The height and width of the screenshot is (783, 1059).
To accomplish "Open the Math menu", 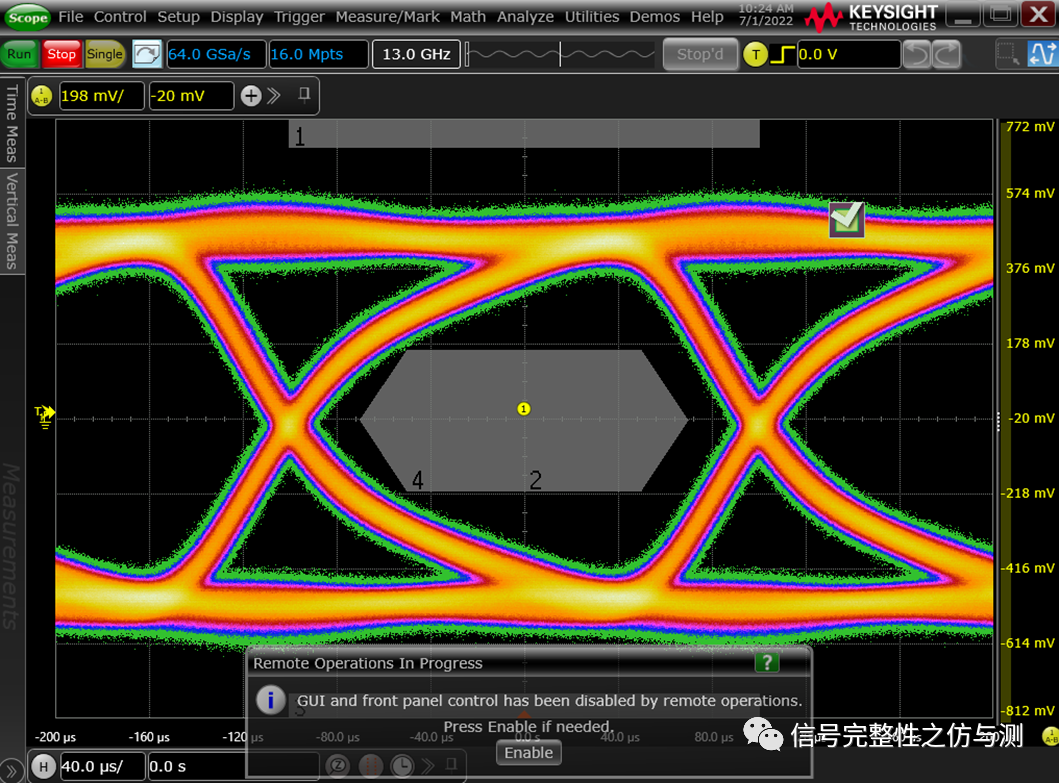I will [x=468, y=16].
